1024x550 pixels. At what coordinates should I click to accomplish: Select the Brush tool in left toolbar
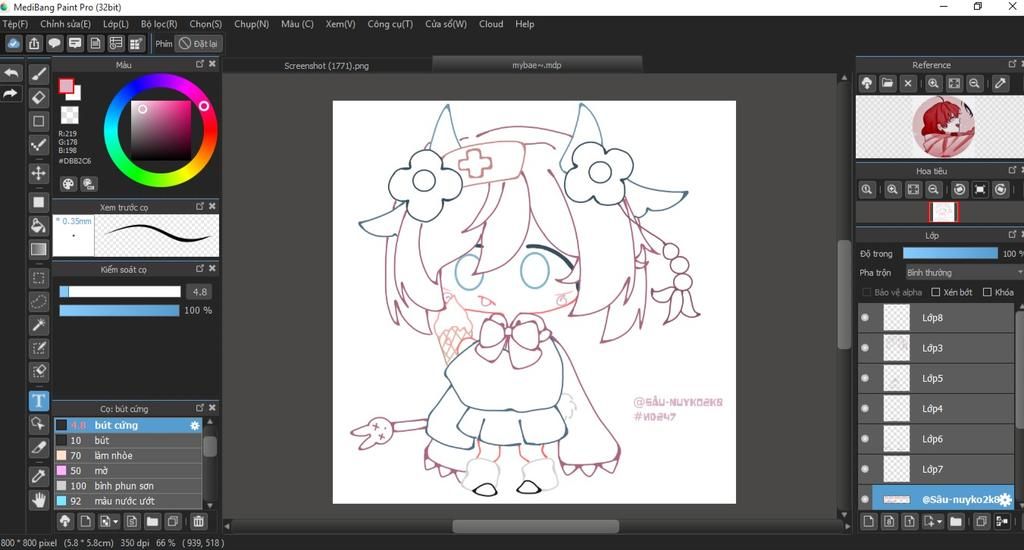pyautogui.click(x=39, y=74)
